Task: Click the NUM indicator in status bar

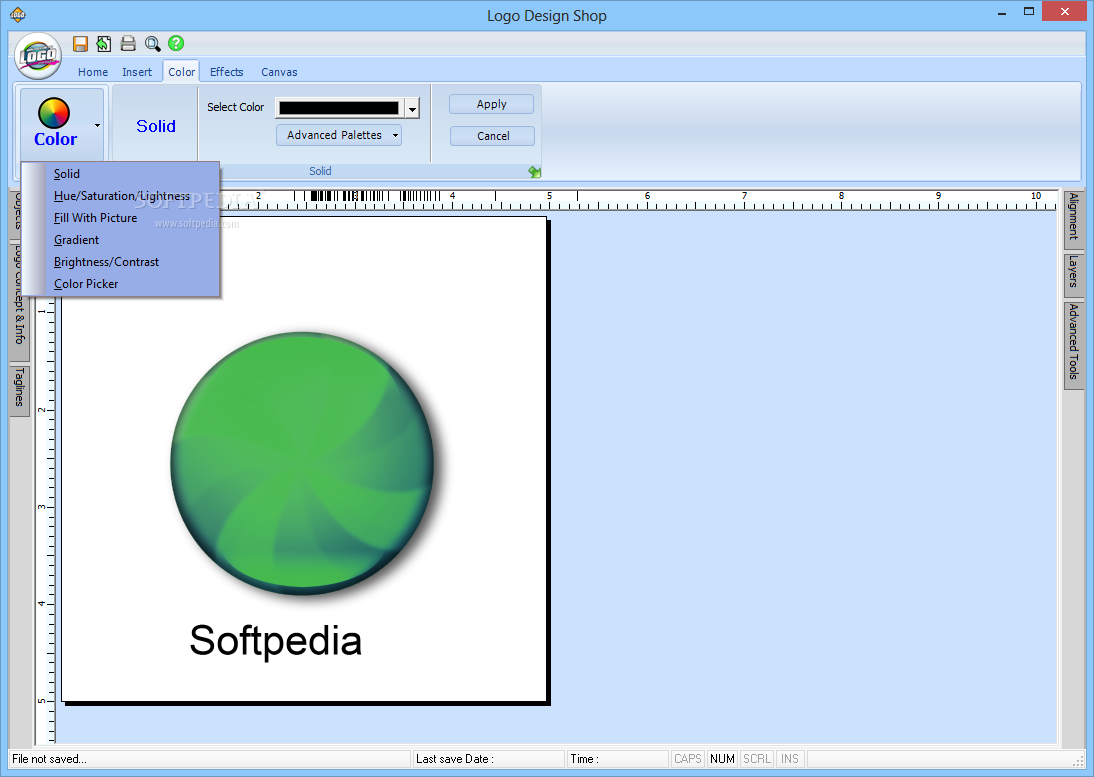Action: click(722, 759)
